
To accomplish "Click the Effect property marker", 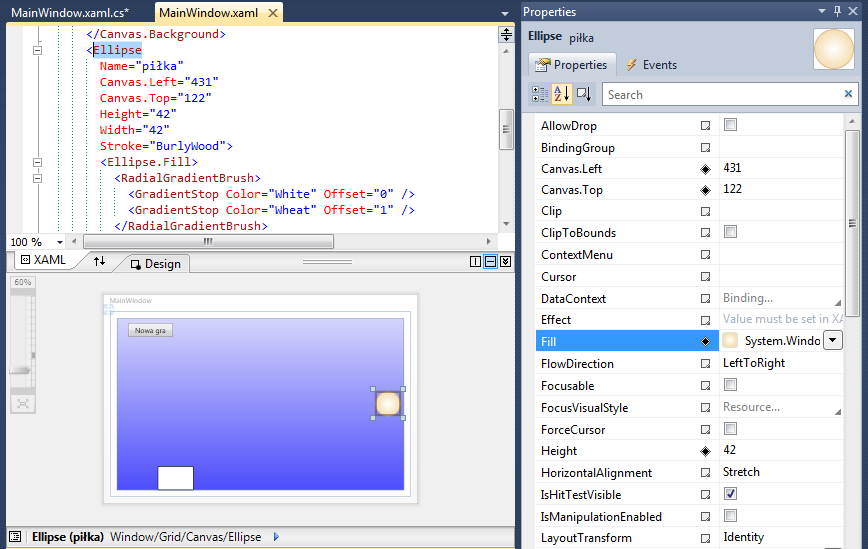I will pyautogui.click(x=705, y=320).
